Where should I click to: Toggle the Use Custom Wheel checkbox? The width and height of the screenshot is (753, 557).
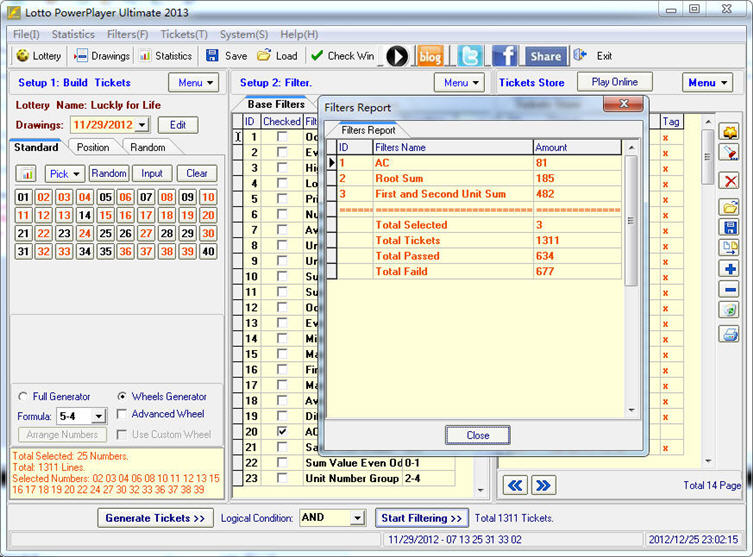122,435
